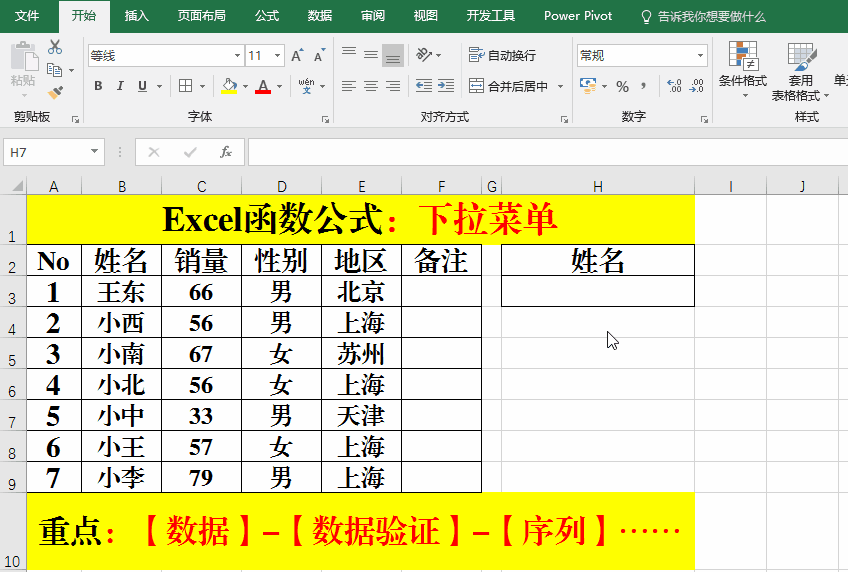Click the Increase Decimal icon
The width and height of the screenshot is (848, 572).
[x=673, y=87]
